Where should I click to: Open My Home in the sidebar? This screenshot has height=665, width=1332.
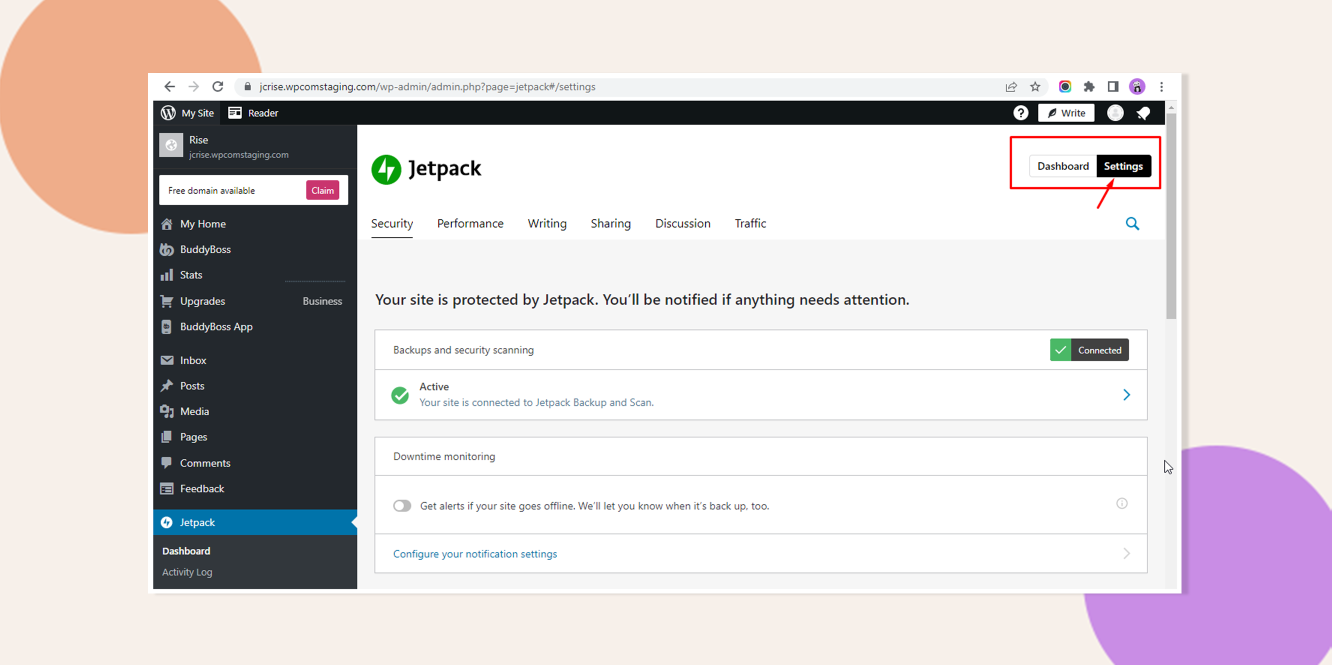(203, 224)
